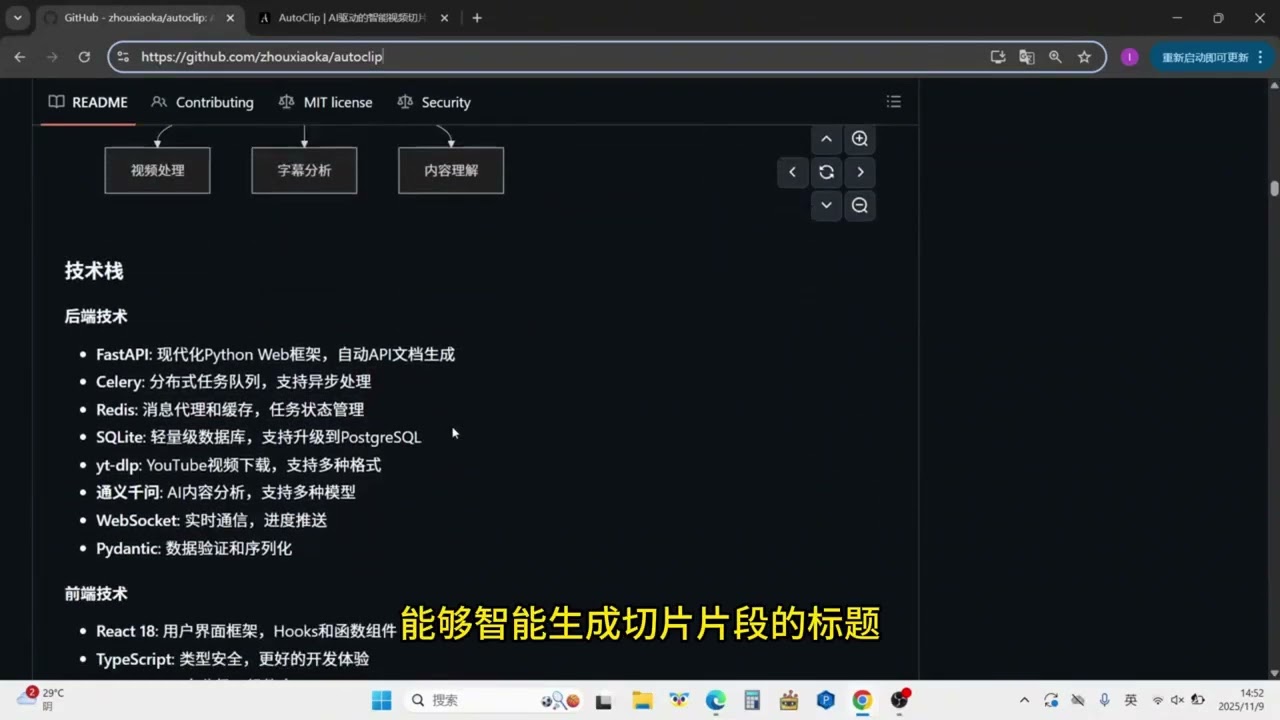Click the 通义千问 list item
This screenshot has width=1280, height=720.
pos(226,492)
